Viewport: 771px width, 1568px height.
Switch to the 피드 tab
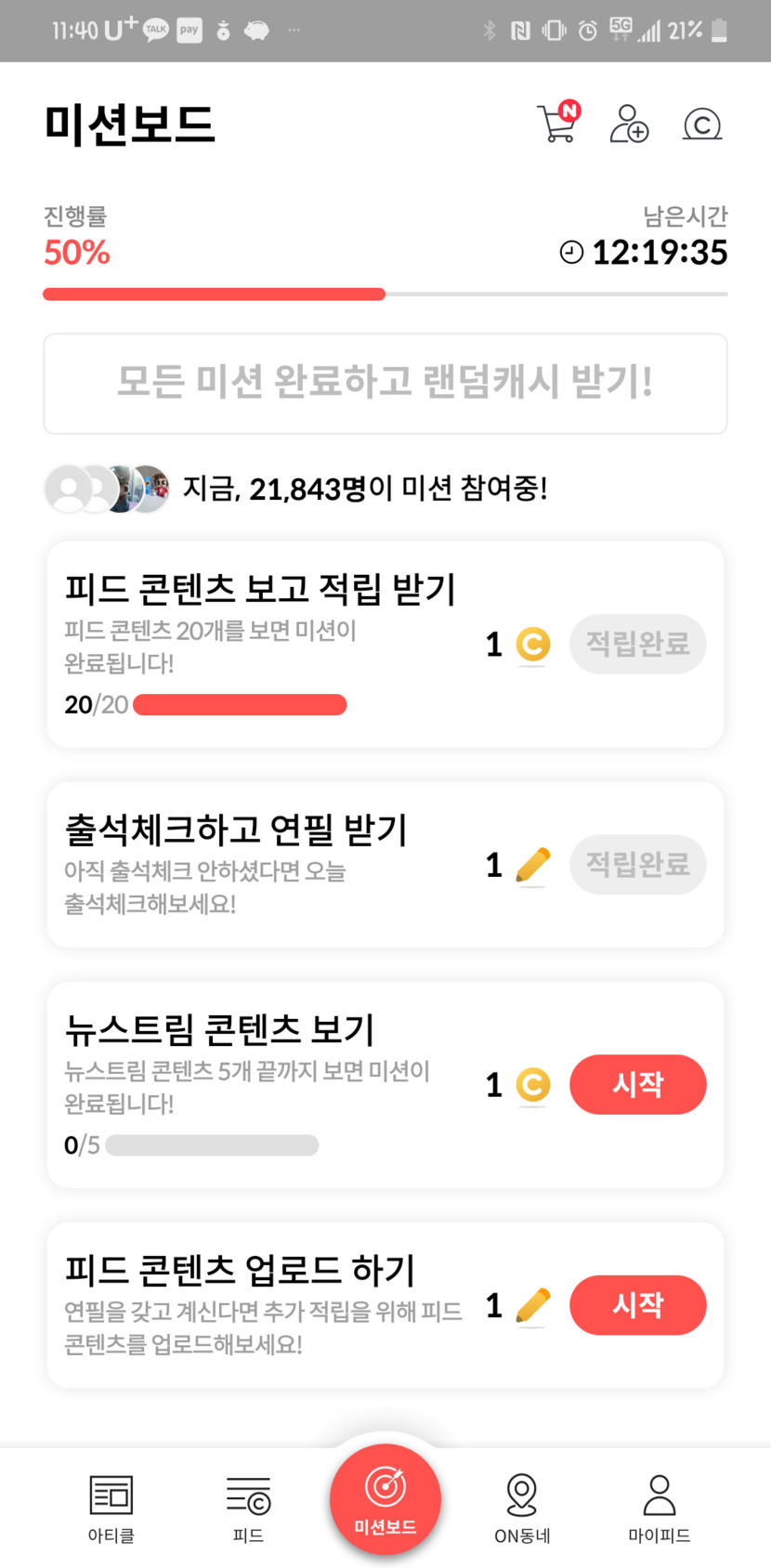pos(248,1507)
